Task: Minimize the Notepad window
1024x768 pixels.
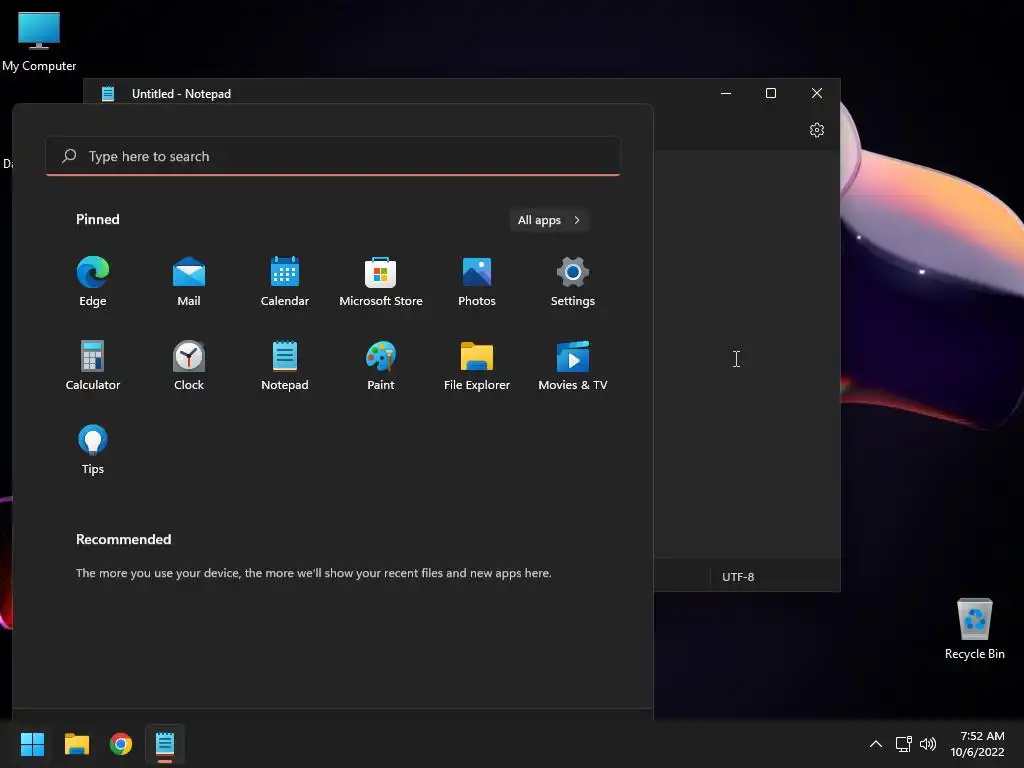Action: pyautogui.click(x=726, y=93)
